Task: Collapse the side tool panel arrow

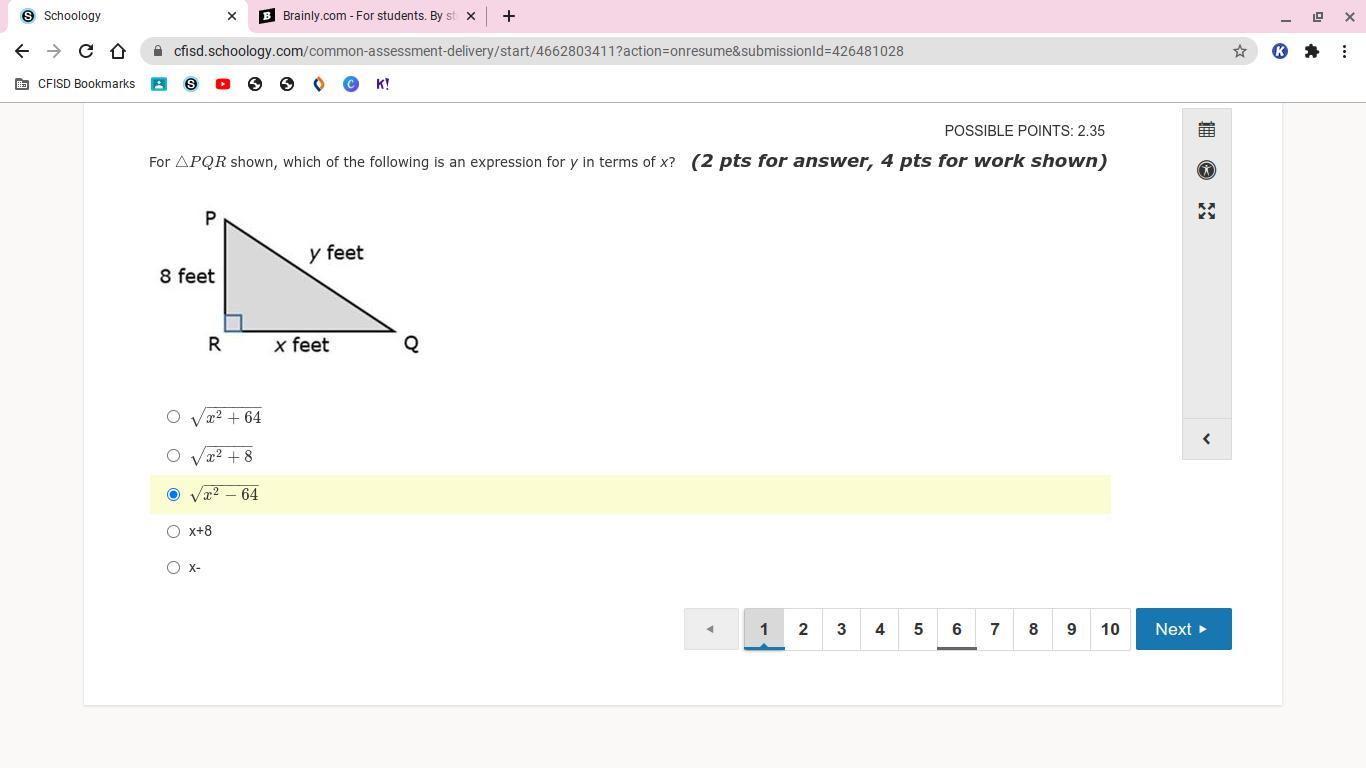Action: click(x=1206, y=439)
